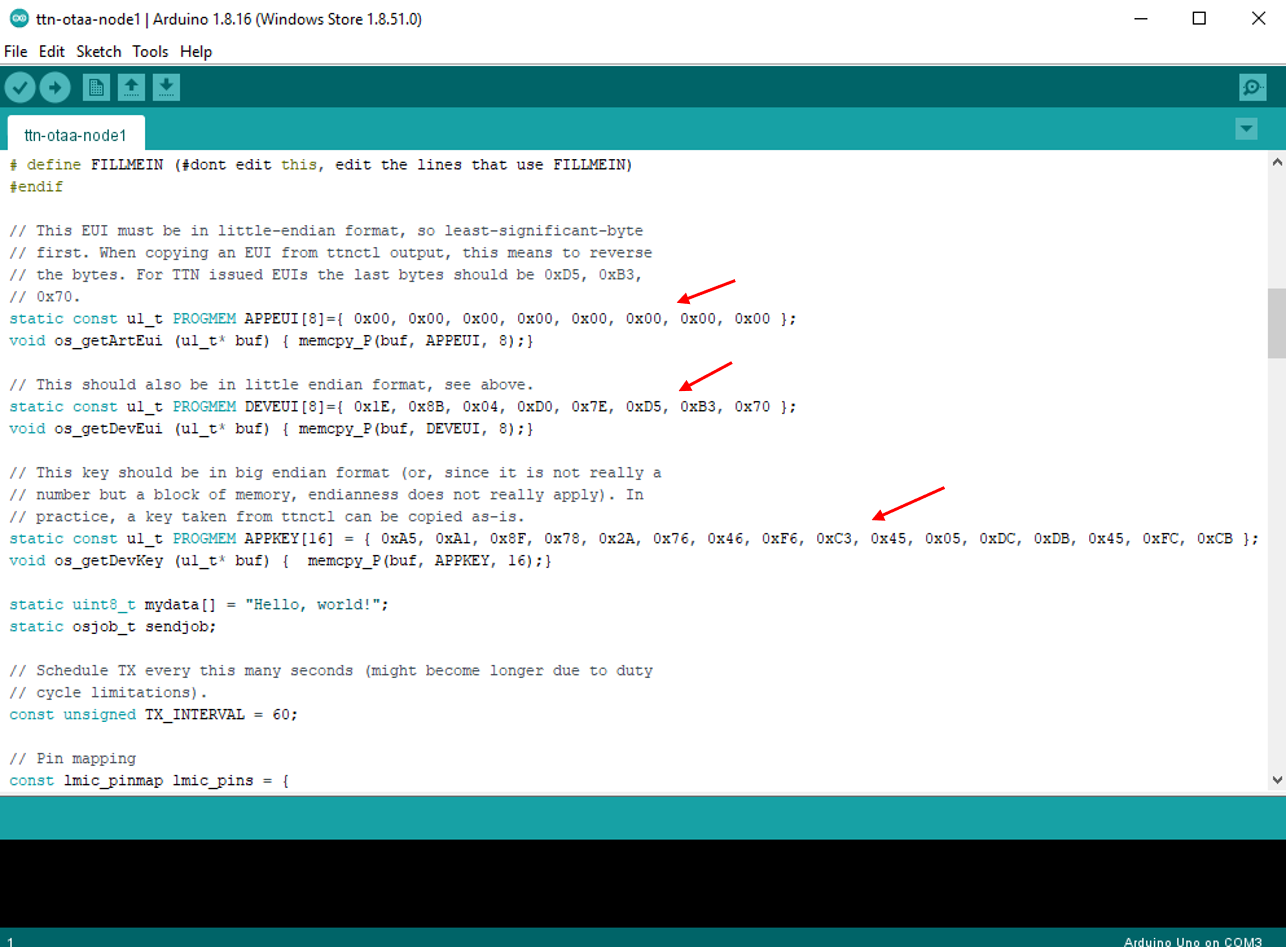Open the Serial Monitor icon

tap(1252, 87)
